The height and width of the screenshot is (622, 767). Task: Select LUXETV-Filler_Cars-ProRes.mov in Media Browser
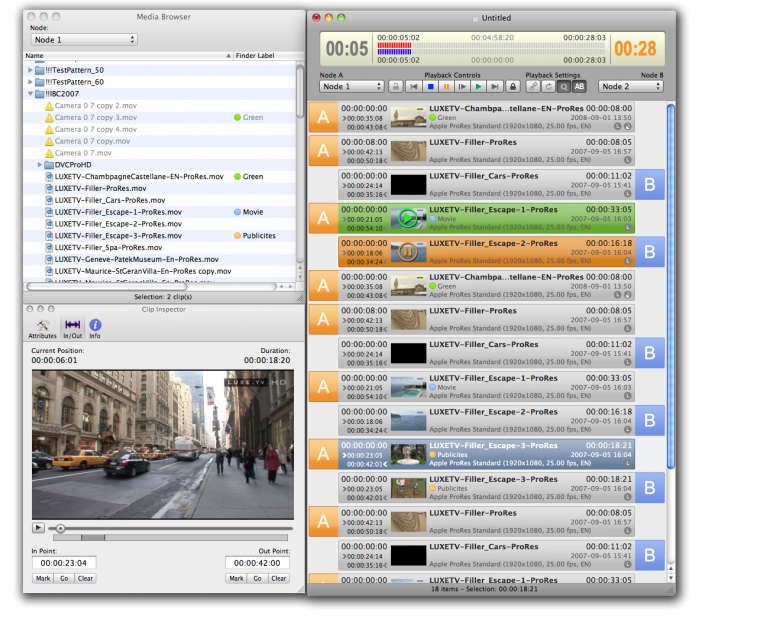[110, 200]
